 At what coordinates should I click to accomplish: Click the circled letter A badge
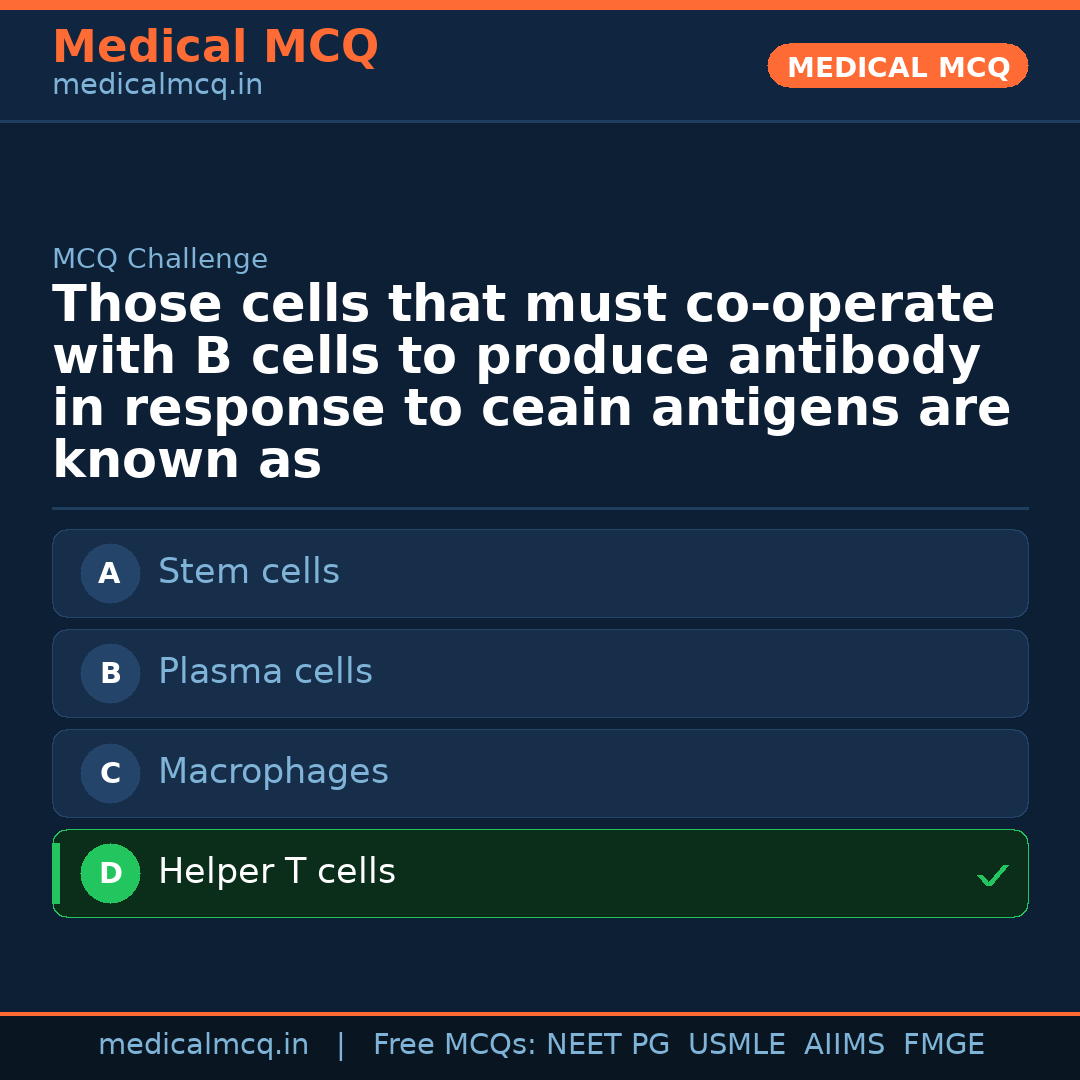(x=110, y=574)
